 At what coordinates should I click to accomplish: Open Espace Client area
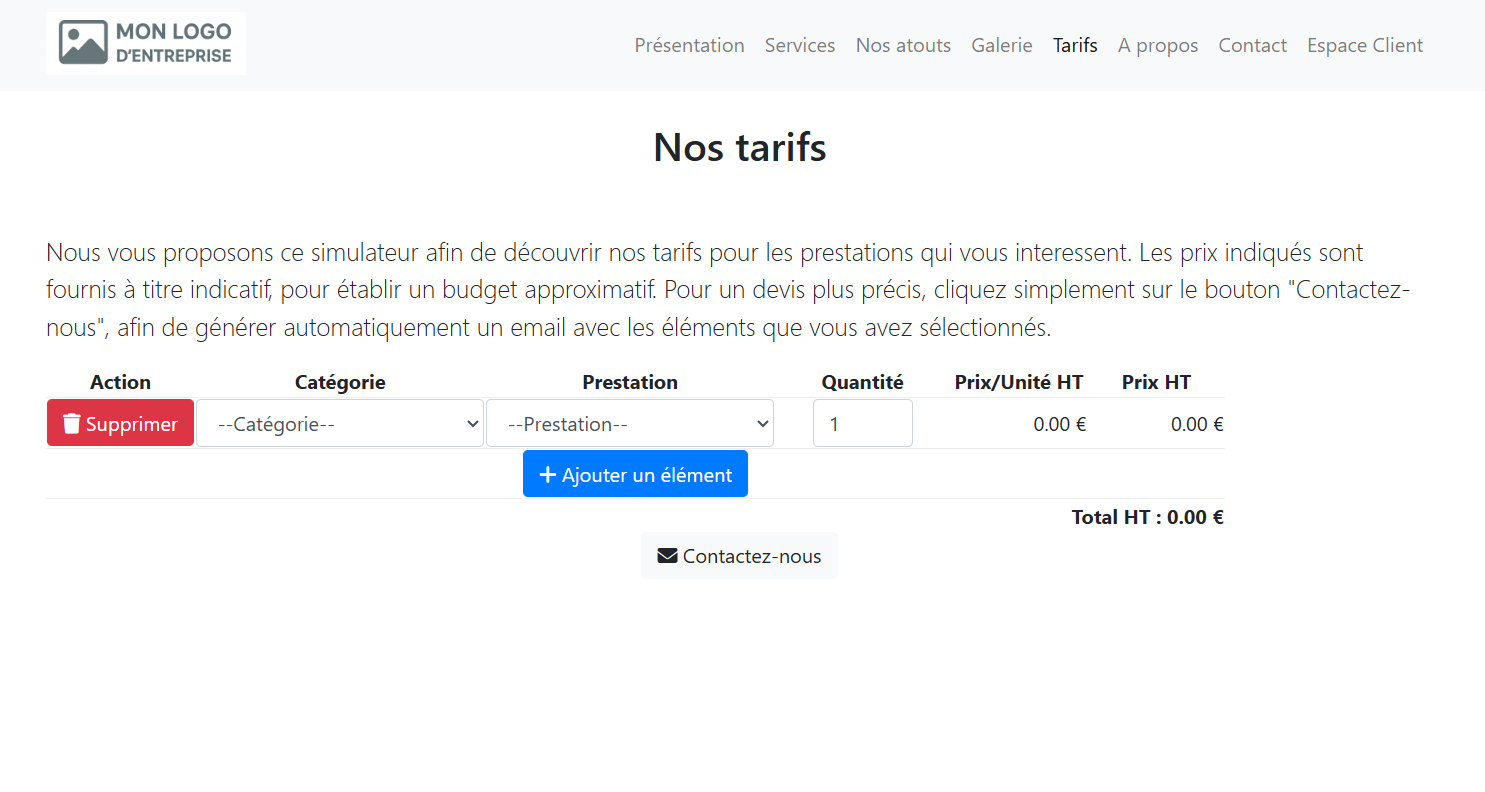coord(1365,45)
